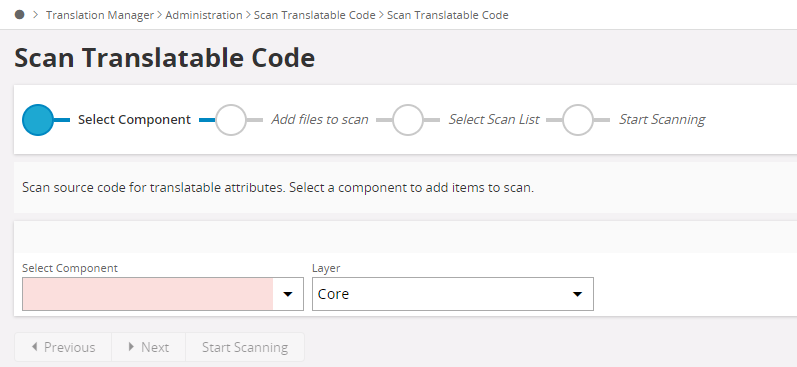Go to Administration breadcrumb link
Image resolution: width=797 pixels, height=367 pixels.
tap(204, 15)
